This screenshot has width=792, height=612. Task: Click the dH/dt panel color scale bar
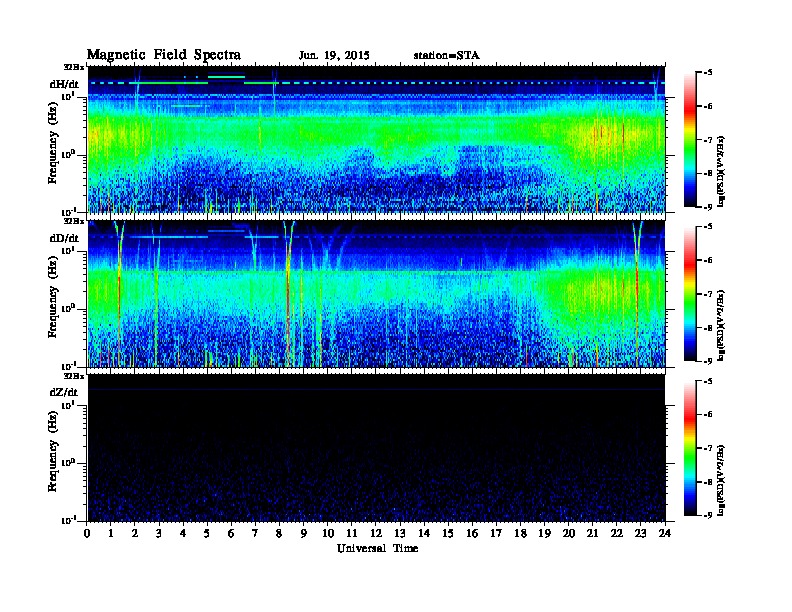point(690,139)
